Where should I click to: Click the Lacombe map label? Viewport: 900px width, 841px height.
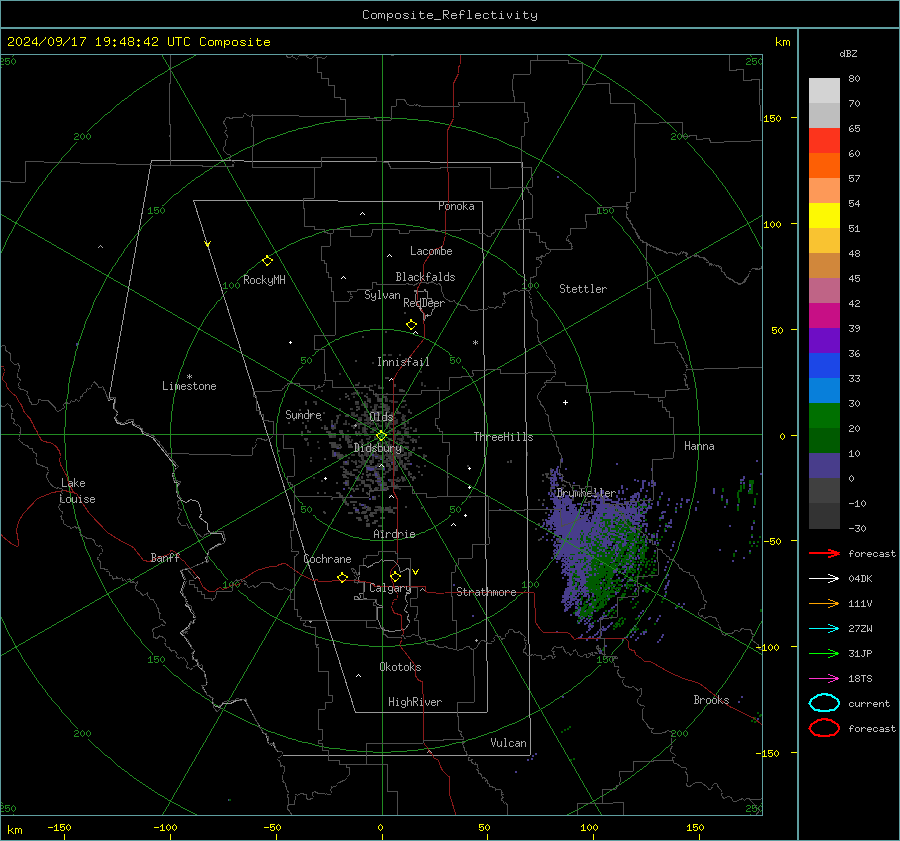[431, 251]
